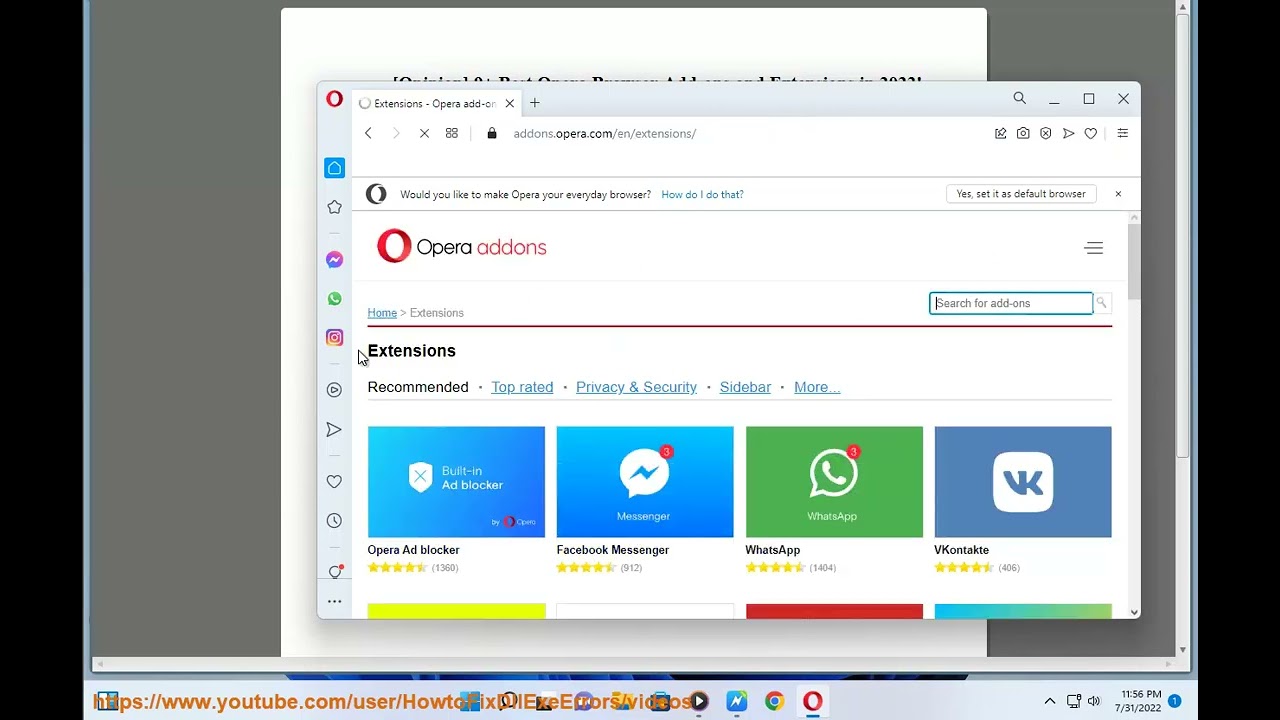Click 'Yes, set it as default browser'

(x=1021, y=194)
